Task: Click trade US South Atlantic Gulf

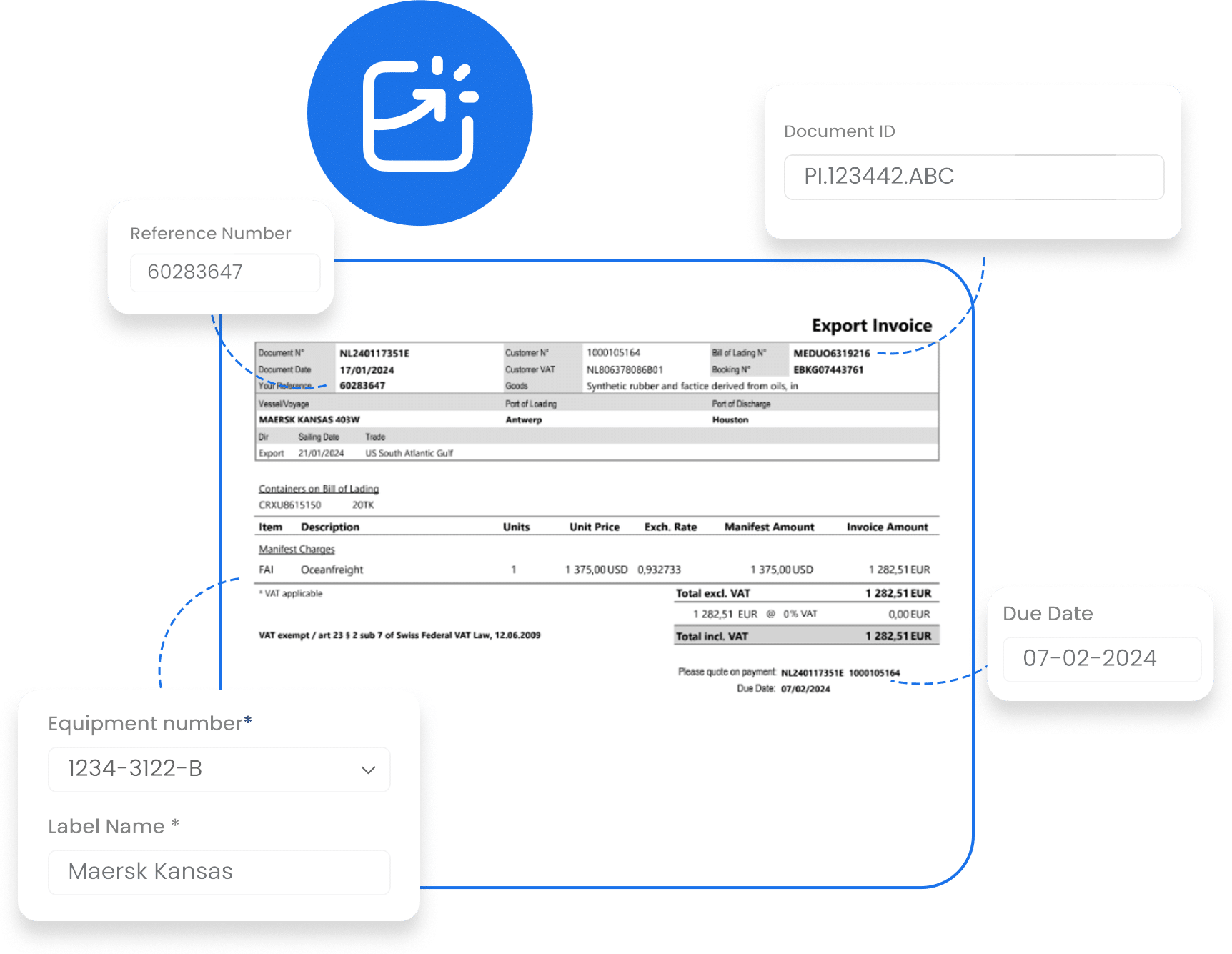Action: pyautogui.click(x=409, y=453)
